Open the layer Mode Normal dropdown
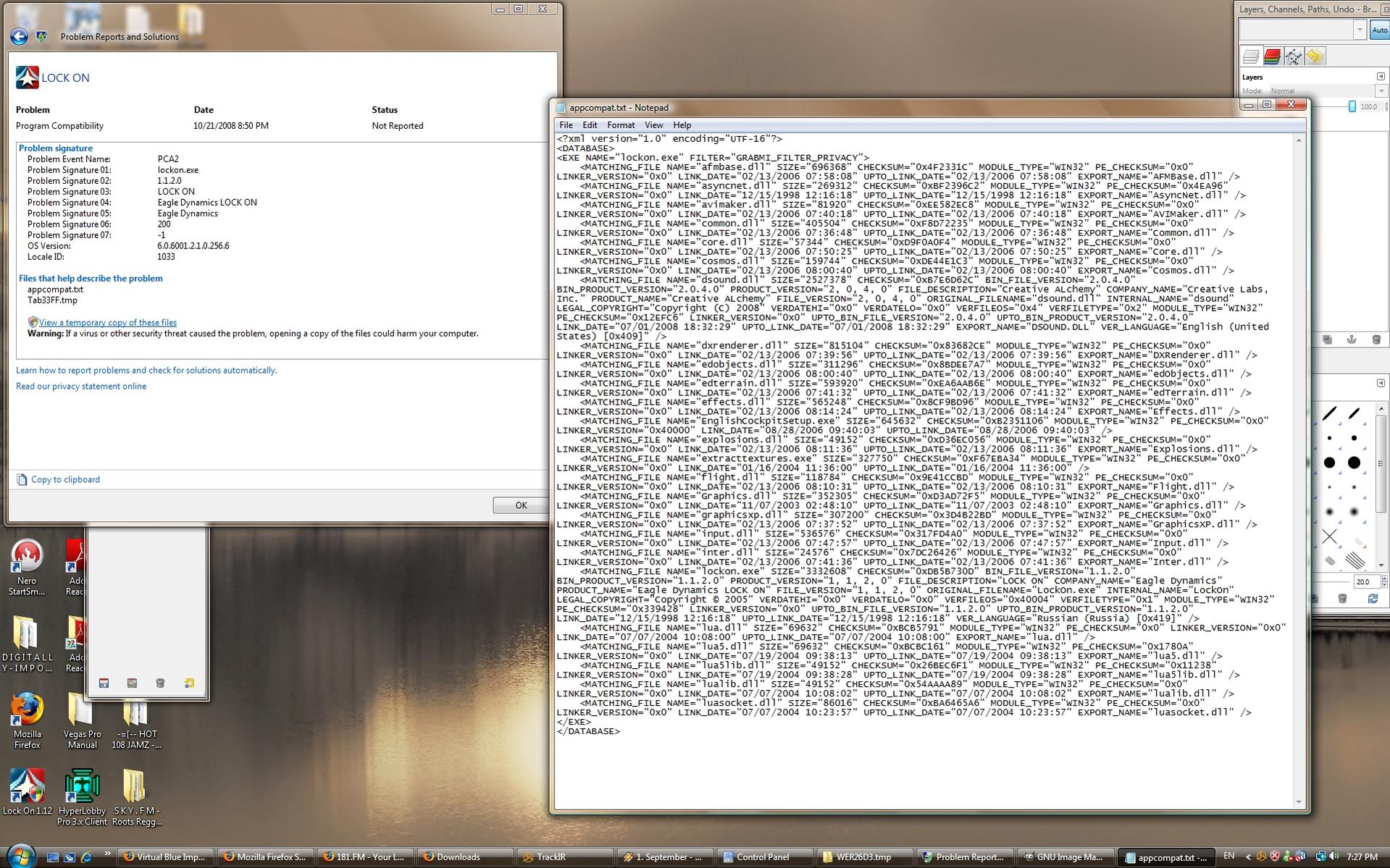This screenshot has width=1390, height=868. tap(1381, 91)
